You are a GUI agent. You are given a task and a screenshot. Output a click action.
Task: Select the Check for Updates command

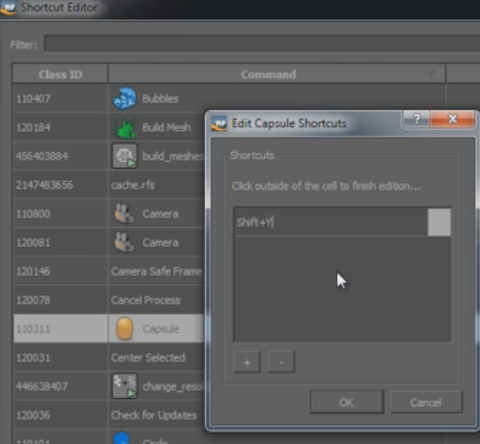[x=154, y=415]
